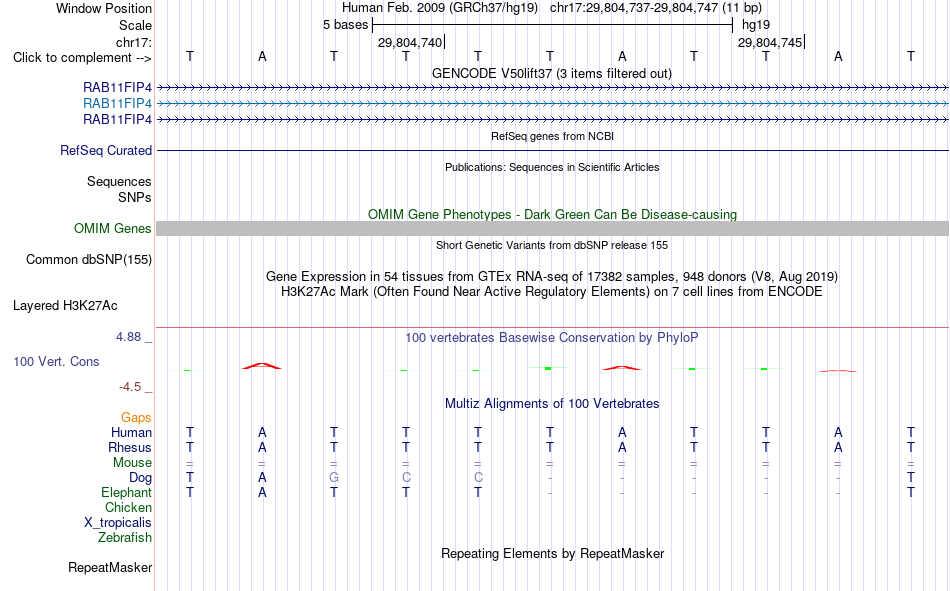Select the X_tropicalis alignment row label
The width and height of the screenshot is (950, 591).
click(x=118, y=523)
